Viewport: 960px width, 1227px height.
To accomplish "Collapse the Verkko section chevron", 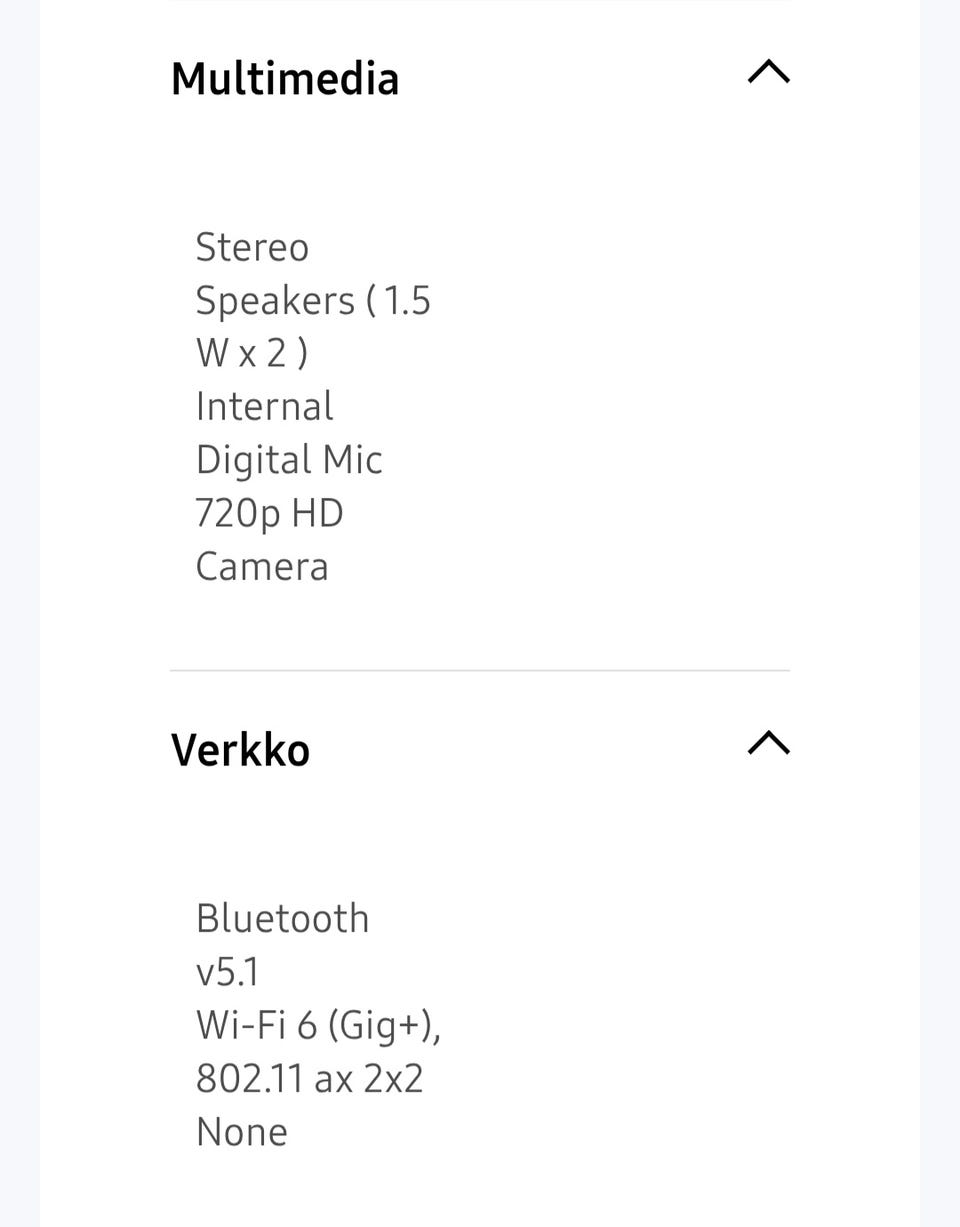I will 768,743.
